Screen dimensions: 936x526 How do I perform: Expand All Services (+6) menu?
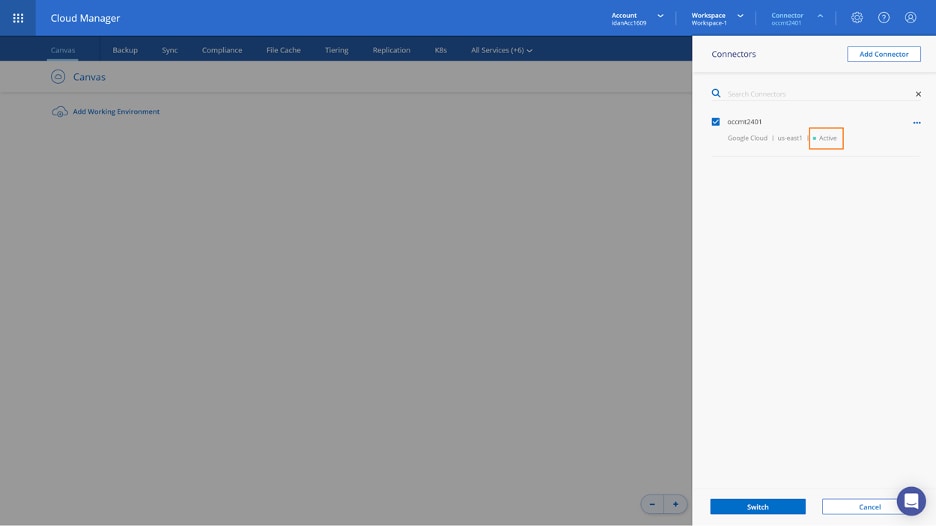tap(502, 50)
